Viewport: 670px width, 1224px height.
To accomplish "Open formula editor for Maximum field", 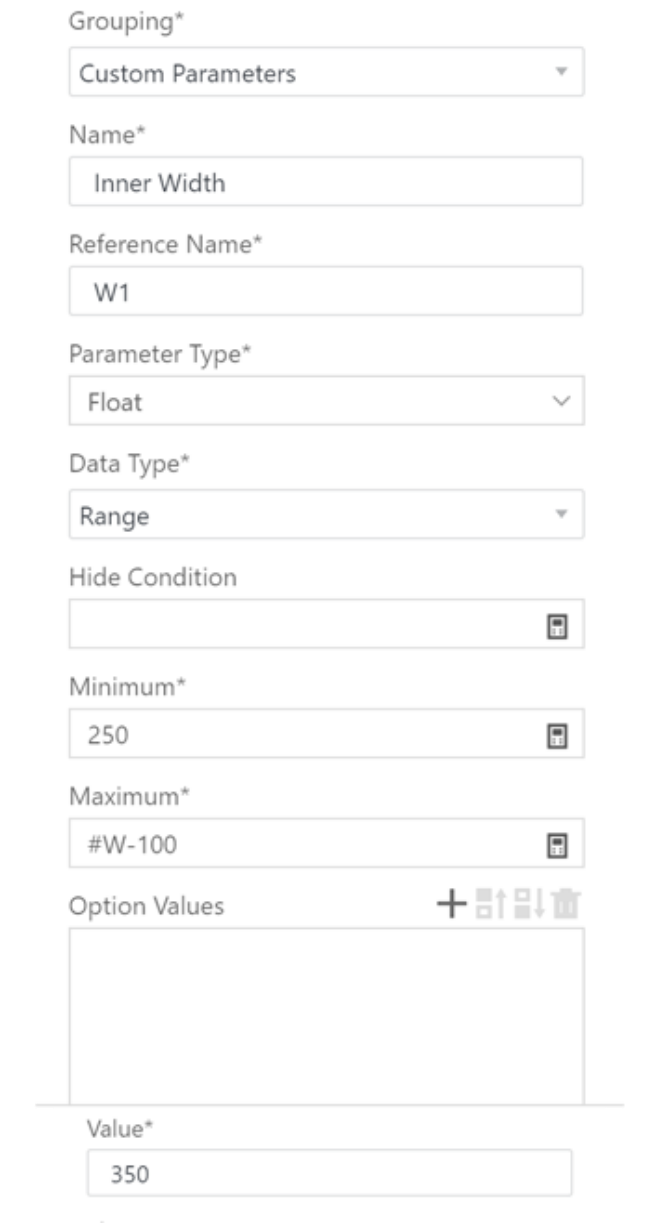I will click(x=550, y=847).
